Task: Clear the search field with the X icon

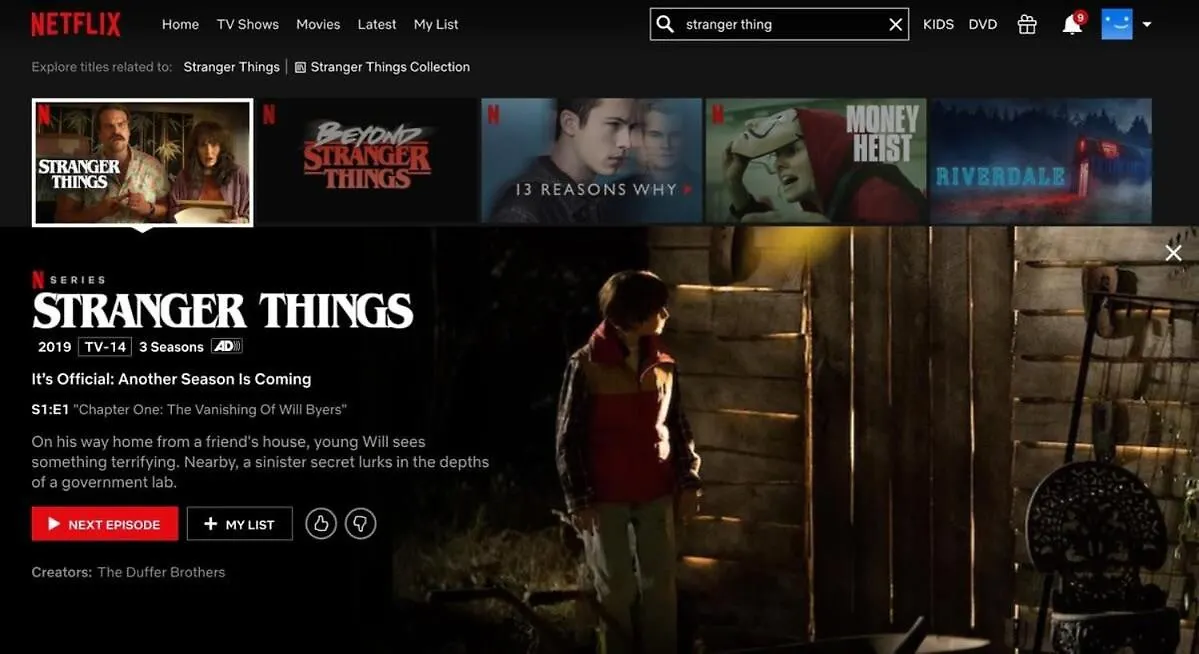Action: (895, 24)
